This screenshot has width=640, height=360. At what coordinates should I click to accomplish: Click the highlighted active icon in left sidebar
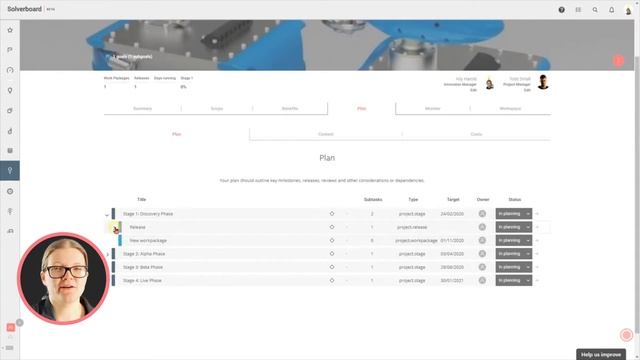tap(10, 171)
